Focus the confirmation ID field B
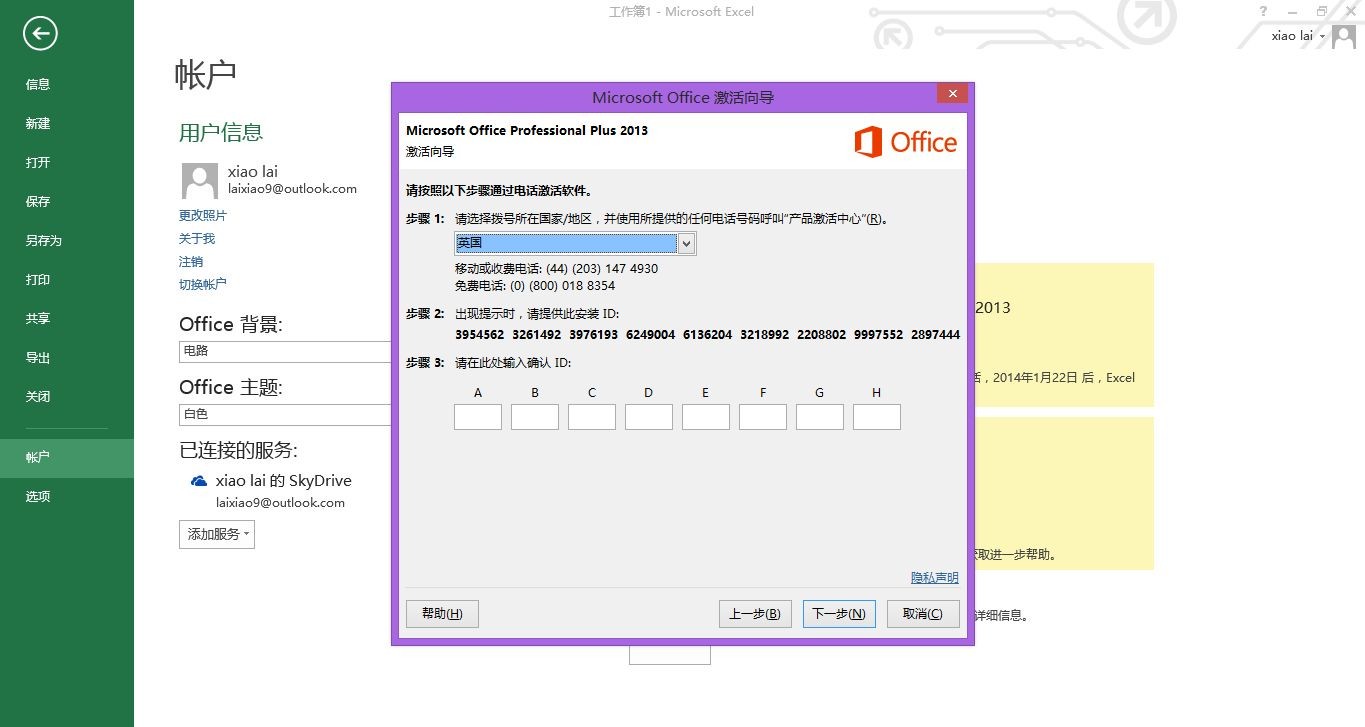This screenshot has width=1365, height=727. click(535, 417)
